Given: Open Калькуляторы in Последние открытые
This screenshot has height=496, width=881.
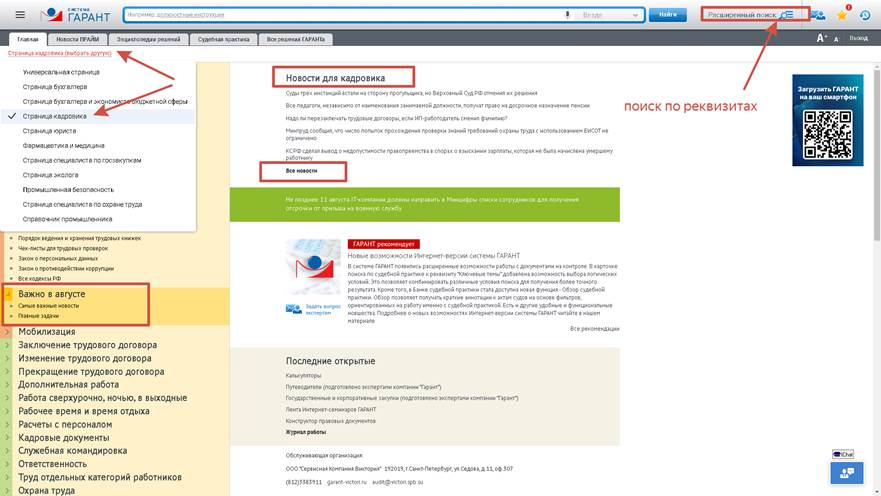Looking at the screenshot, I should (x=303, y=375).
